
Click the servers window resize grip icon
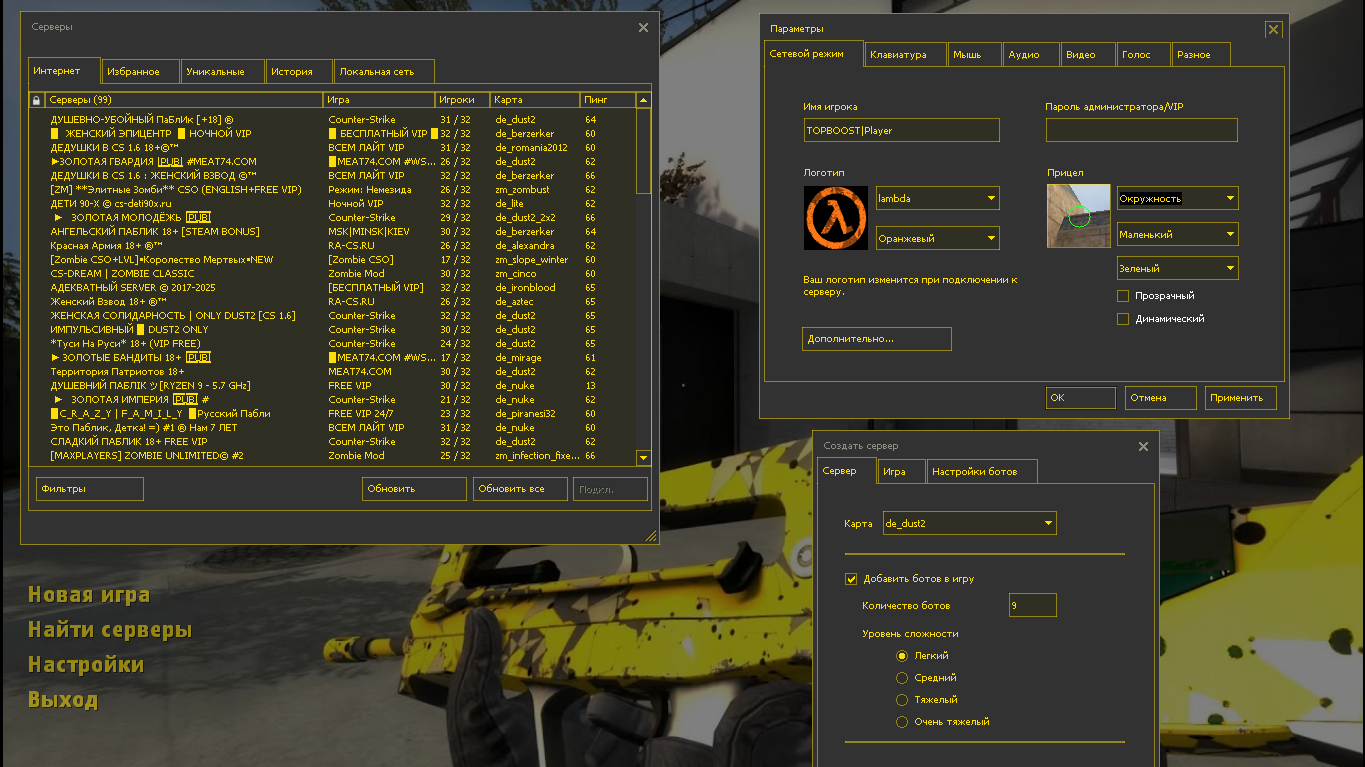tap(651, 536)
